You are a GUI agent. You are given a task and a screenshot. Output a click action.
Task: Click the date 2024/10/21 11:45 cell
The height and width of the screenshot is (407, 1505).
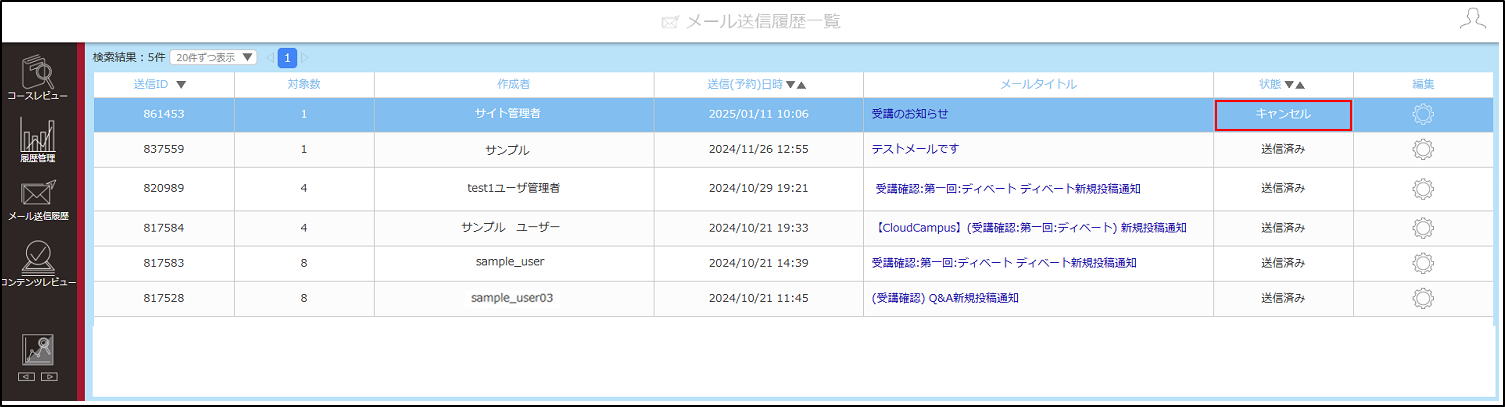[x=758, y=298]
